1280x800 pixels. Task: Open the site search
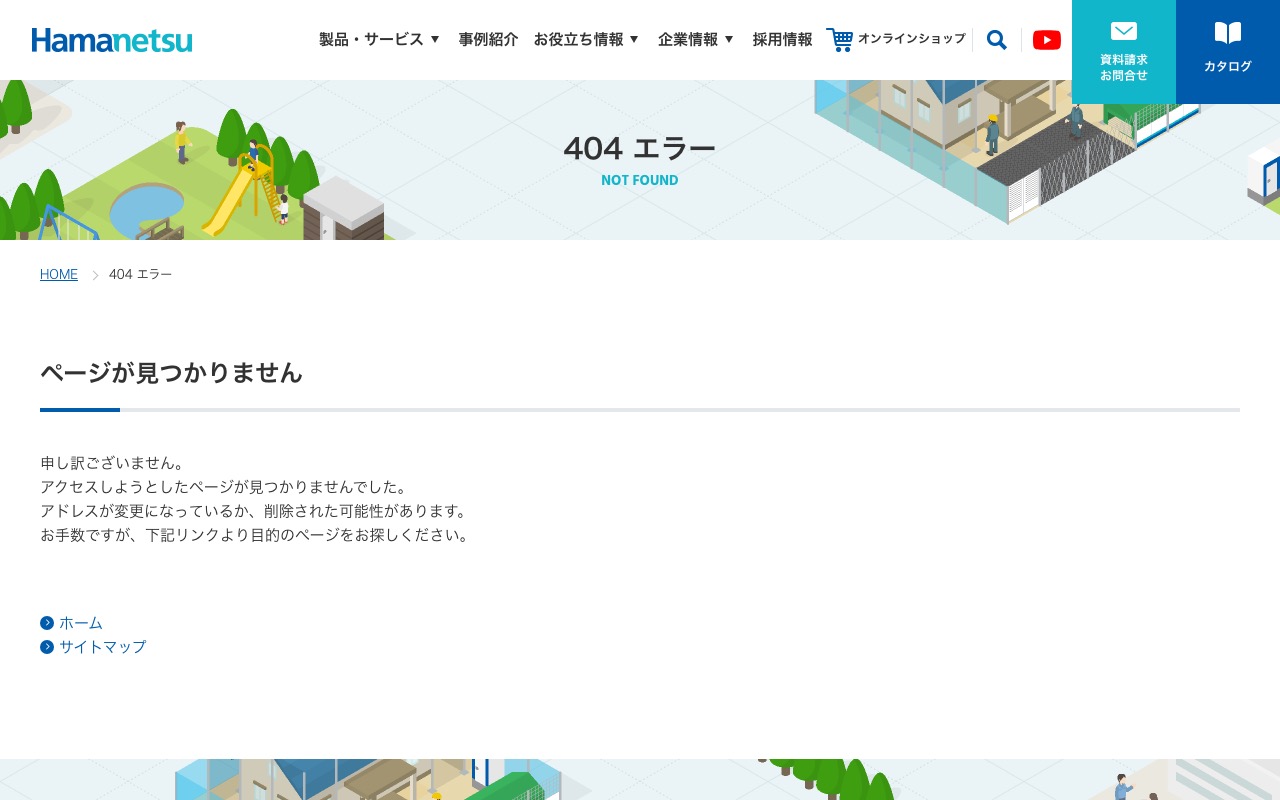pos(996,40)
